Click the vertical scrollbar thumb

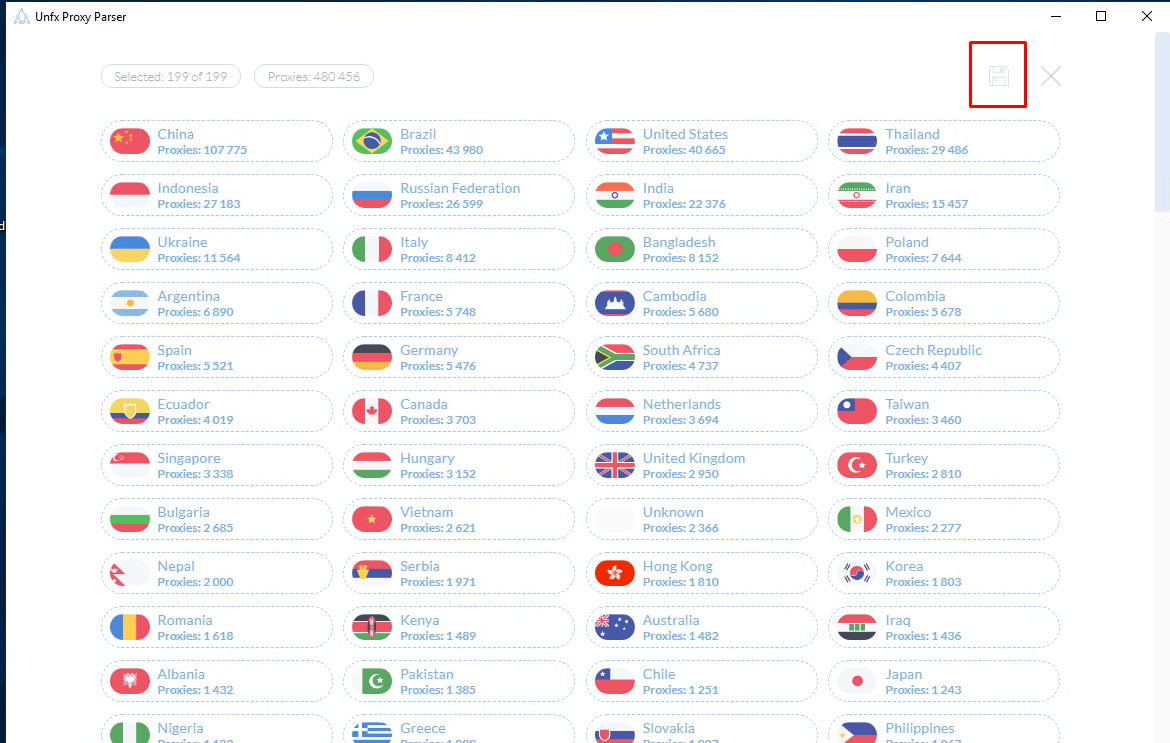pyautogui.click(x=1162, y=120)
